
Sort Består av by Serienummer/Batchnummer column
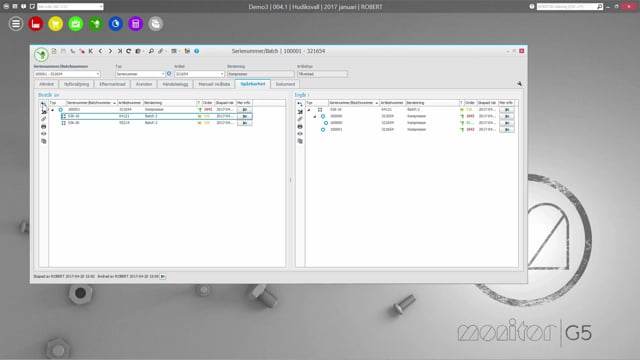[91, 103]
